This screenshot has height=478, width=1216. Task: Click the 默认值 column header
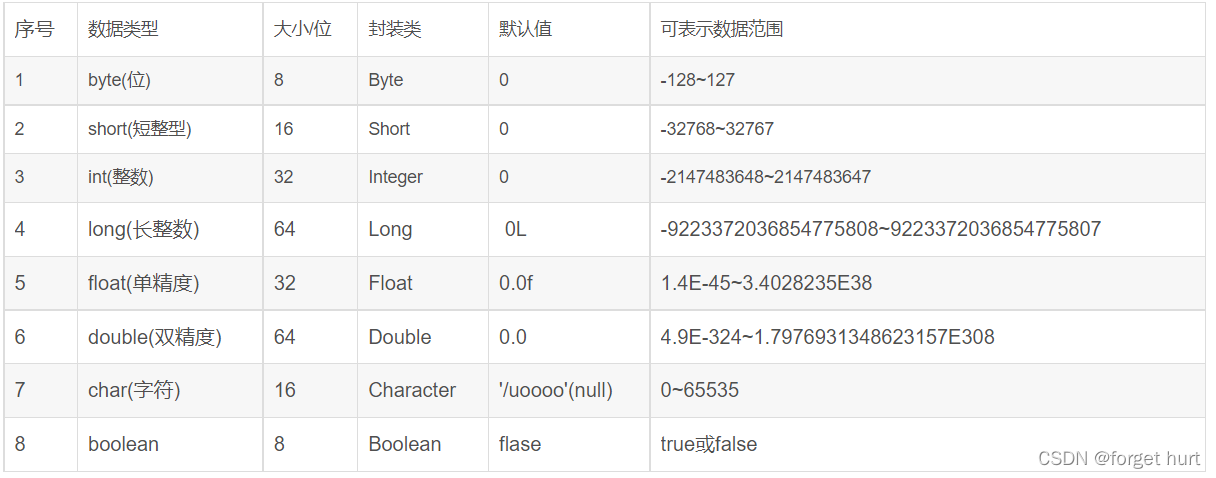[x=569, y=29]
